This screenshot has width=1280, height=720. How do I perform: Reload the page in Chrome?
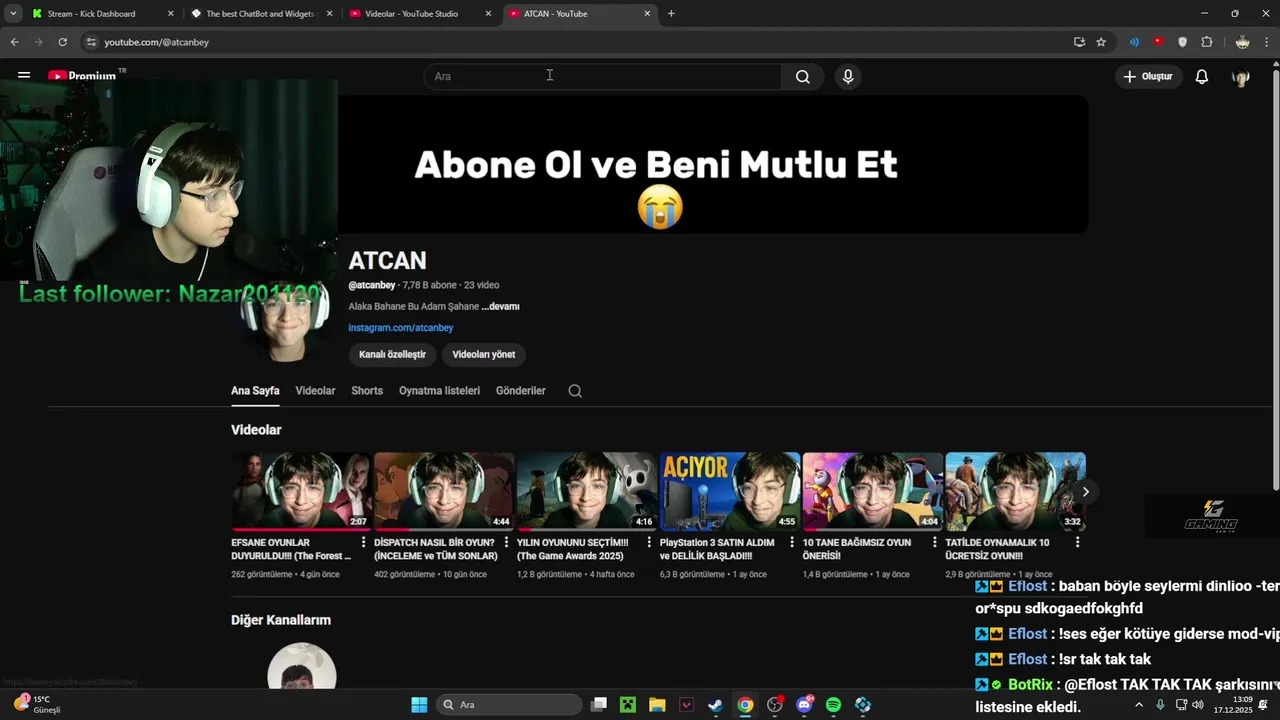point(62,42)
